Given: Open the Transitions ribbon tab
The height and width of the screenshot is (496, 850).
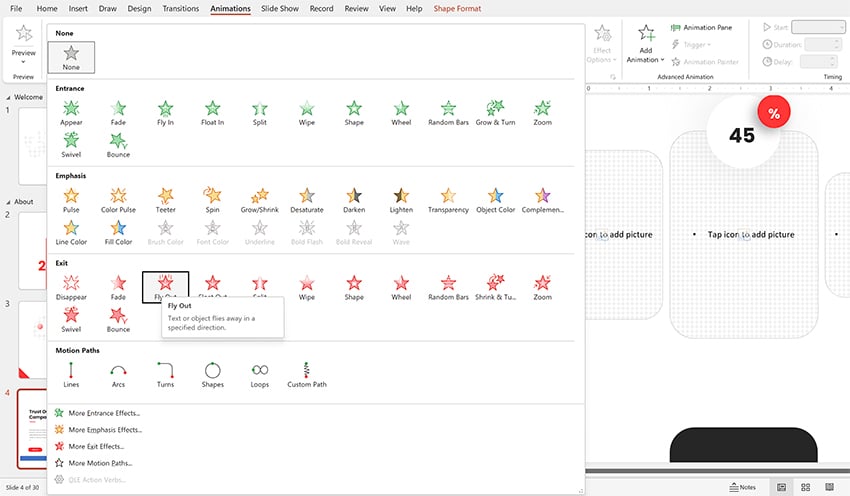Looking at the screenshot, I should 180,8.
